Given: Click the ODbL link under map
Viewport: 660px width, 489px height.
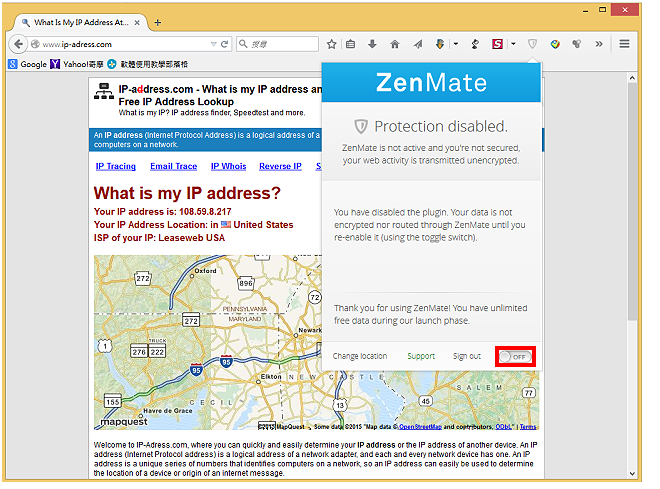Looking at the screenshot, I should [503, 427].
